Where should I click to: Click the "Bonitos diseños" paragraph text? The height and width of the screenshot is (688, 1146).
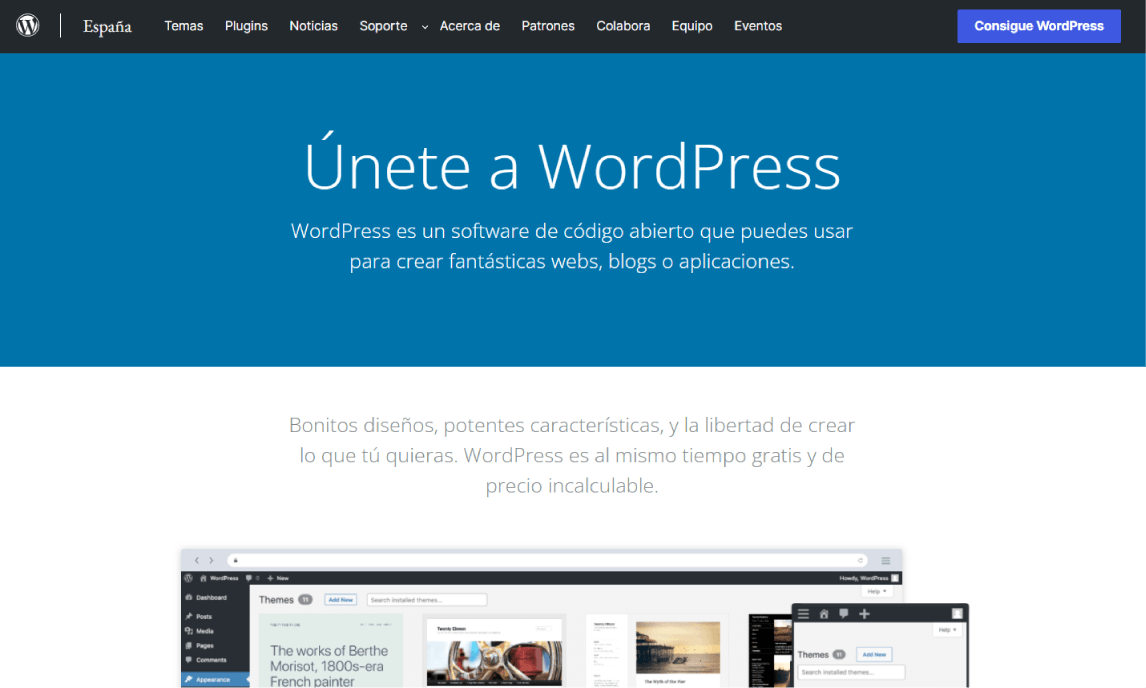[572, 455]
